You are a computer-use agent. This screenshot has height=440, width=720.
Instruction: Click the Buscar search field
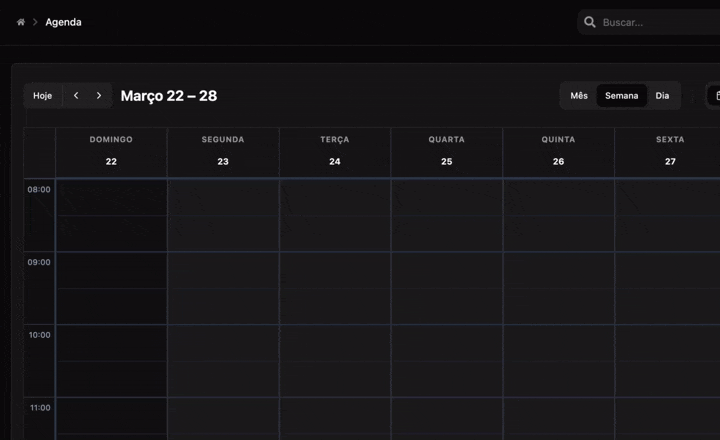(x=648, y=22)
